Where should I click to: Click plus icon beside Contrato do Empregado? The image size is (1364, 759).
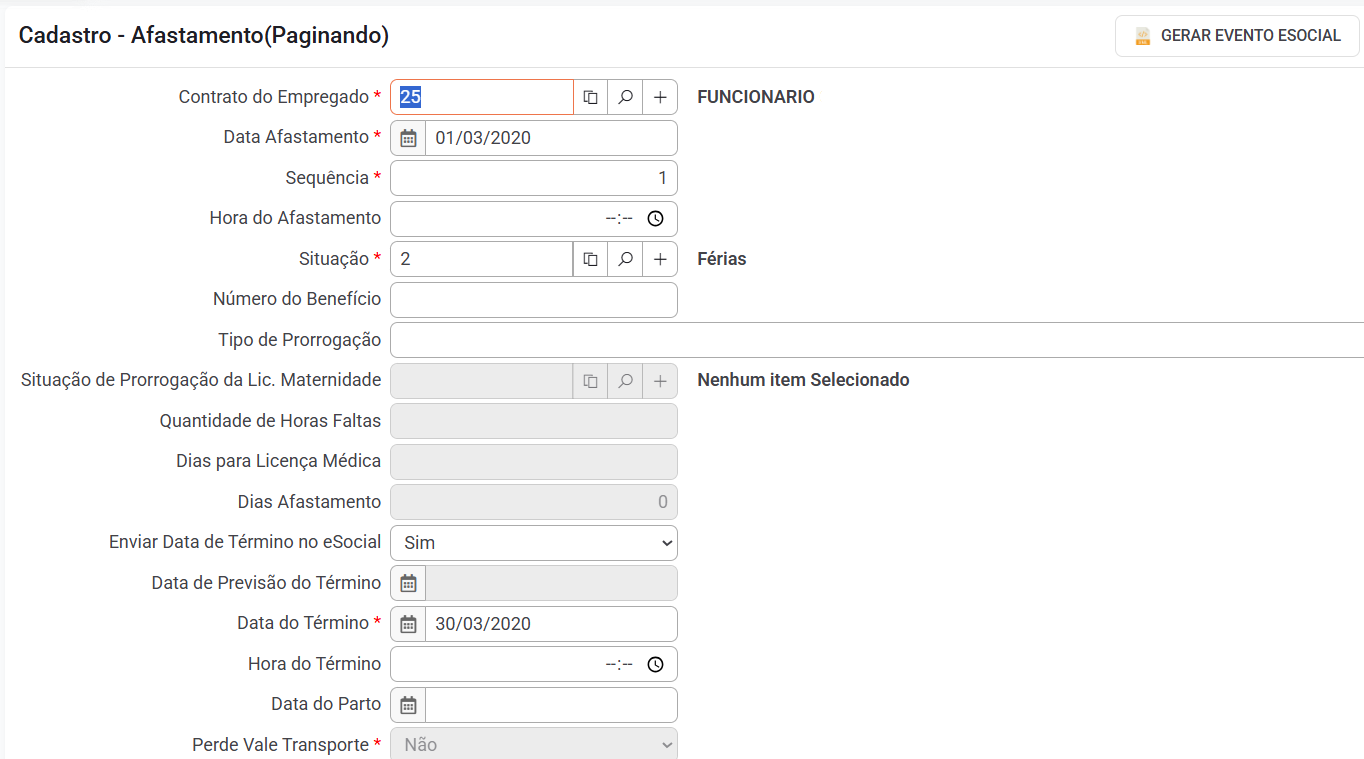coord(660,98)
